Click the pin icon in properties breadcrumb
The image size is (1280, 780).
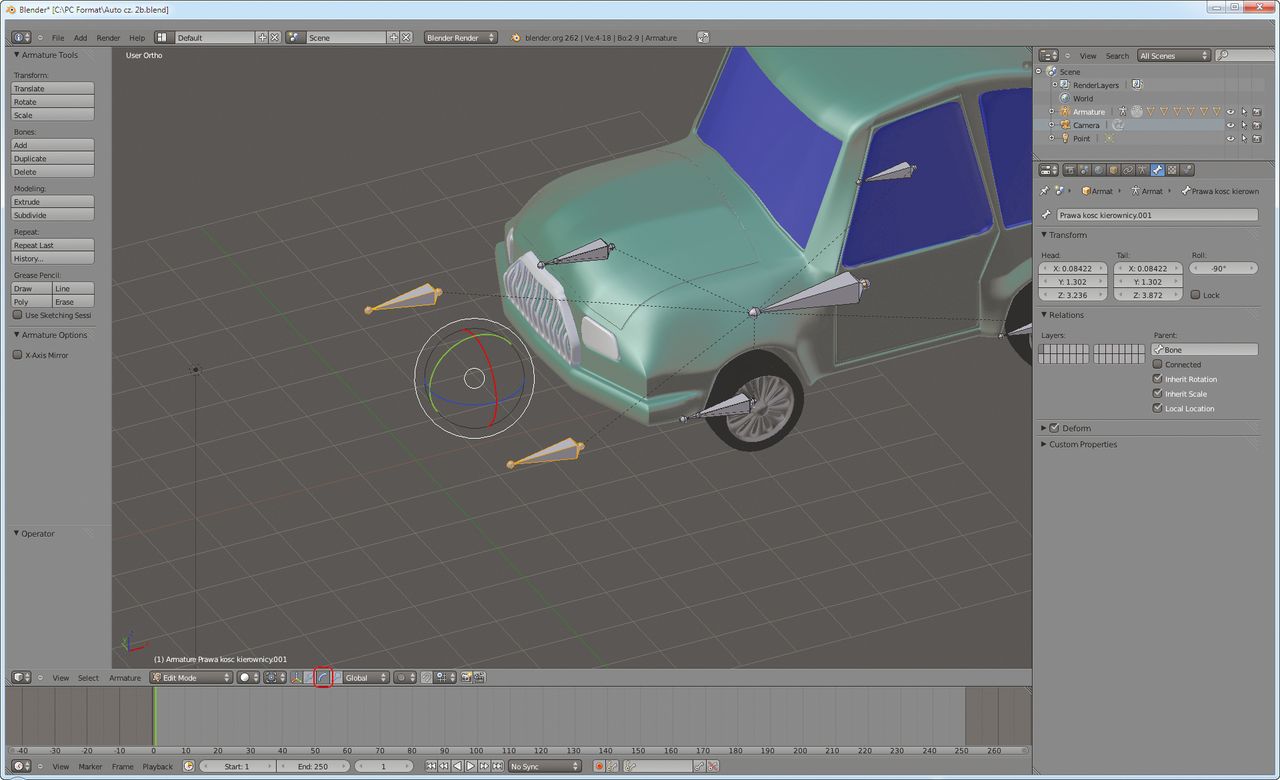[x=1045, y=191]
